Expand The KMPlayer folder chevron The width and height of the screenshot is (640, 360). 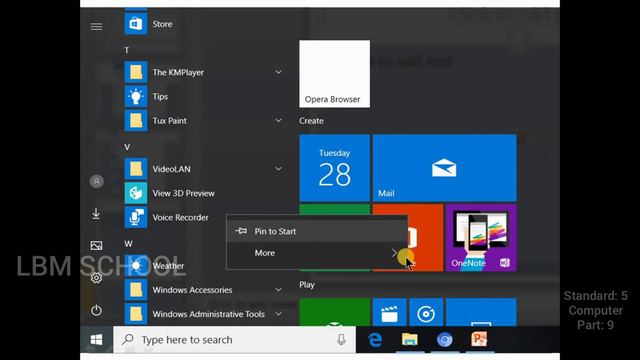pyautogui.click(x=278, y=72)
